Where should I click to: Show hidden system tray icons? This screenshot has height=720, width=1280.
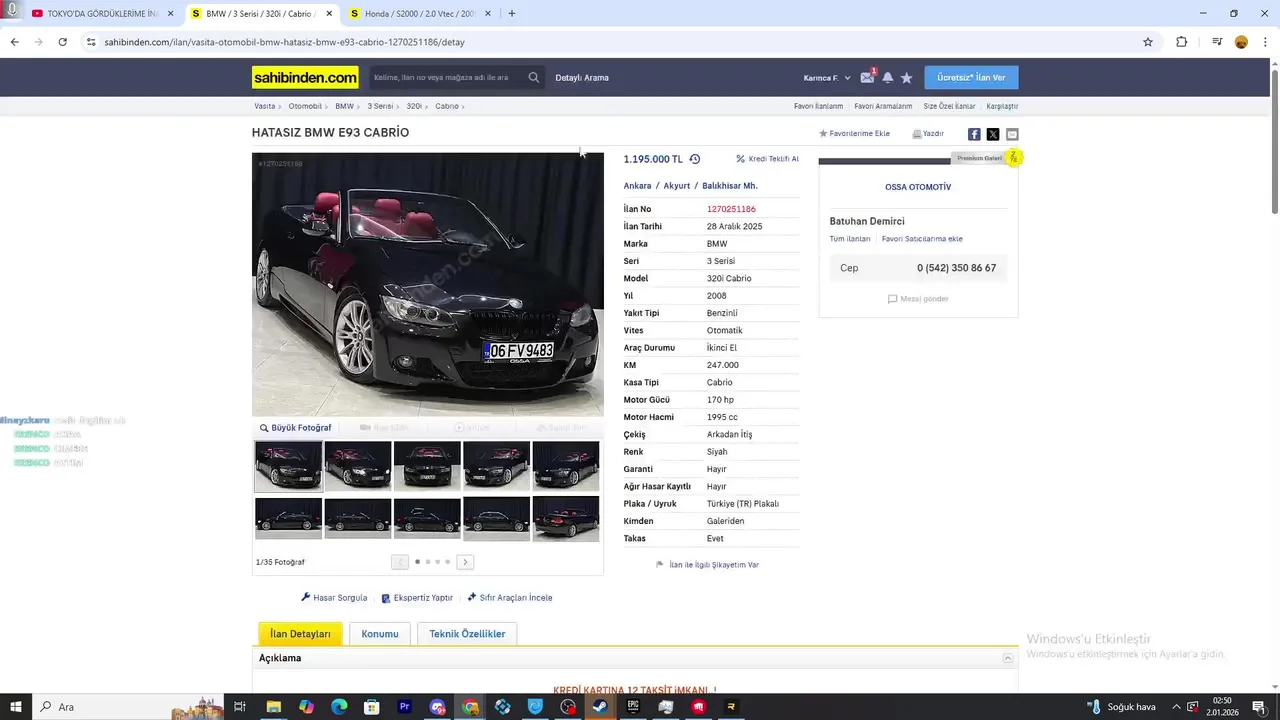pyautogui.click(x=1176, y=707)
